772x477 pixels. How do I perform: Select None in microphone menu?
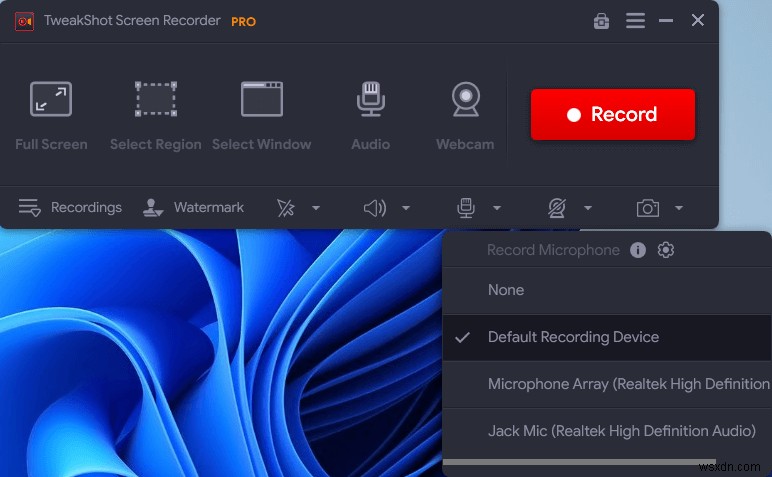tap(607, 290)
